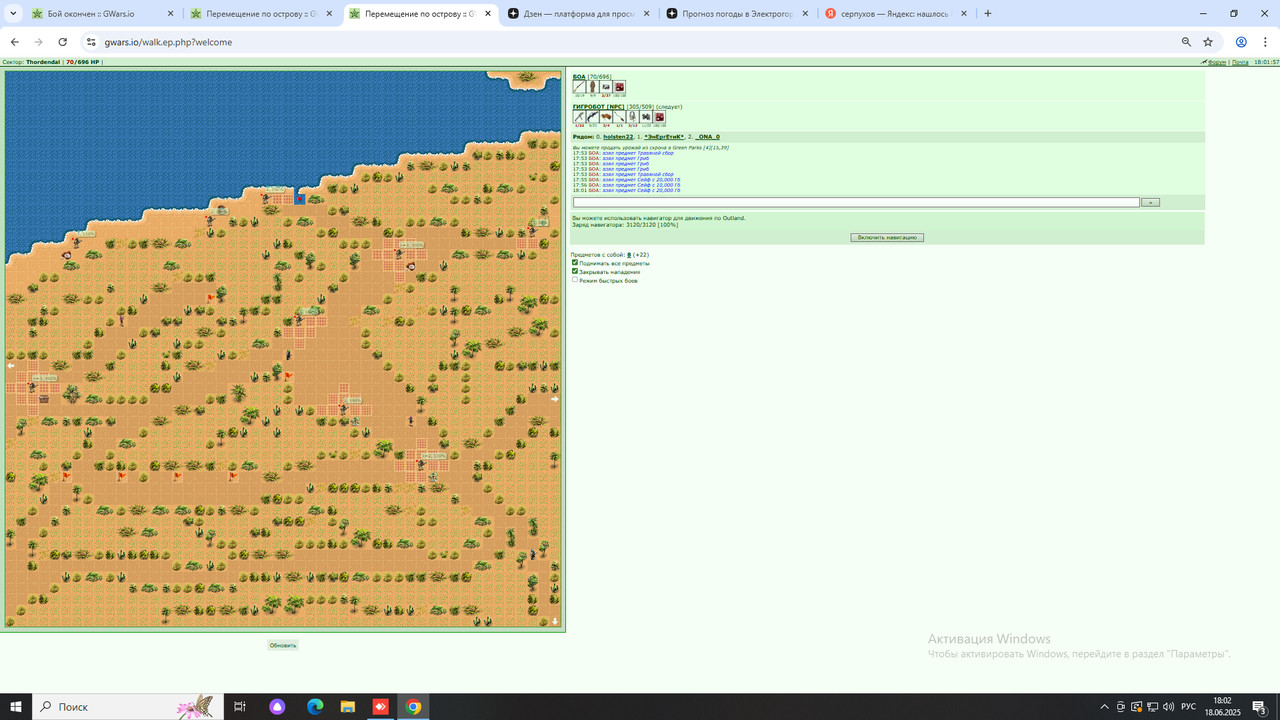Open nearby player holsten22 link
This screenshot has width=1280, height=720.
(x=618, y=137)
